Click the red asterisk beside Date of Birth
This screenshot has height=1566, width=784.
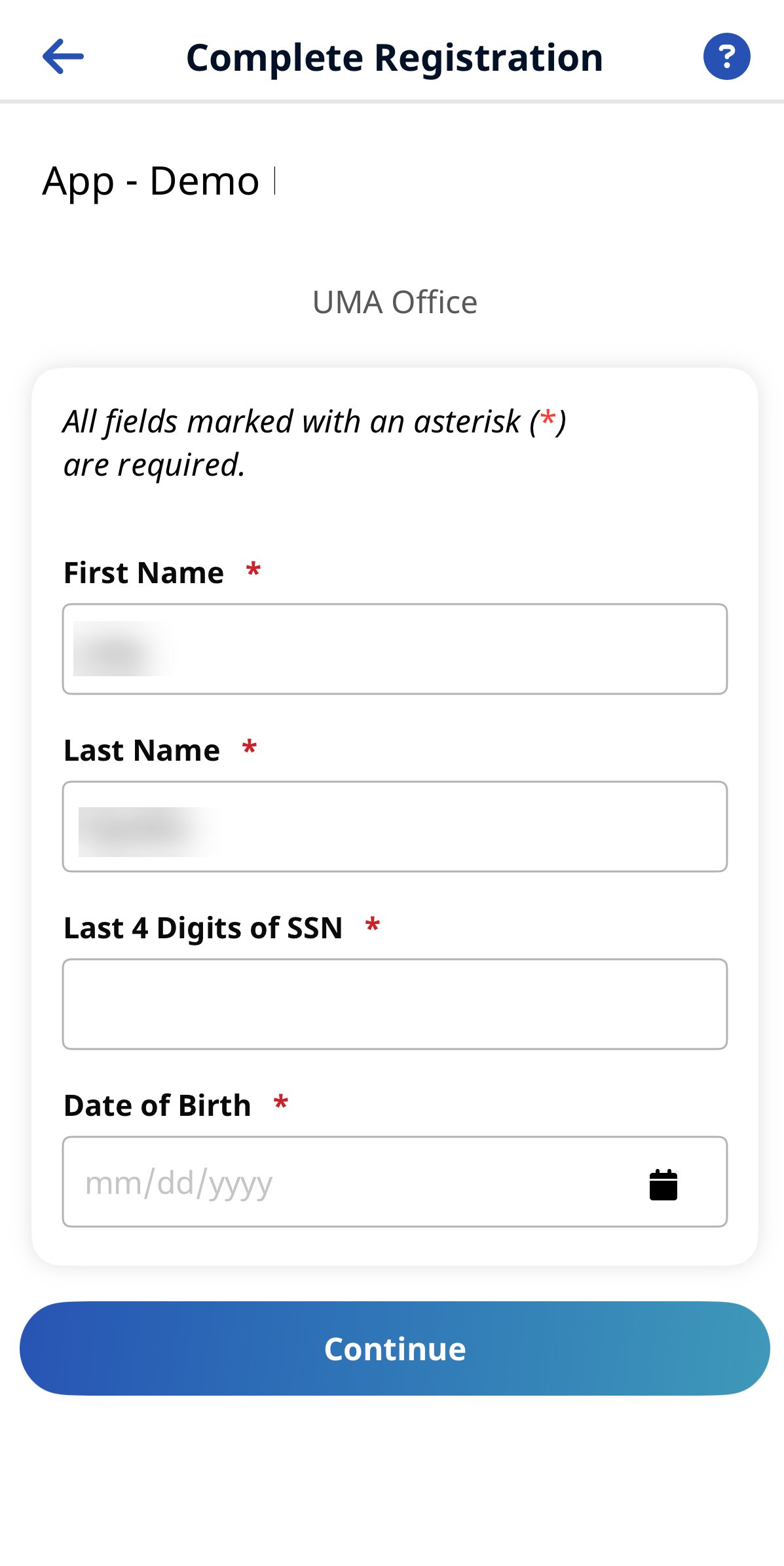[x=281, y=1103]
